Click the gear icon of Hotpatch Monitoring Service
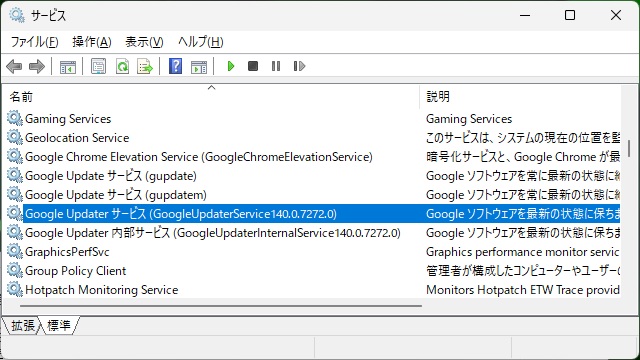Viewport: 640px width, 360px height. pos(15,289)
